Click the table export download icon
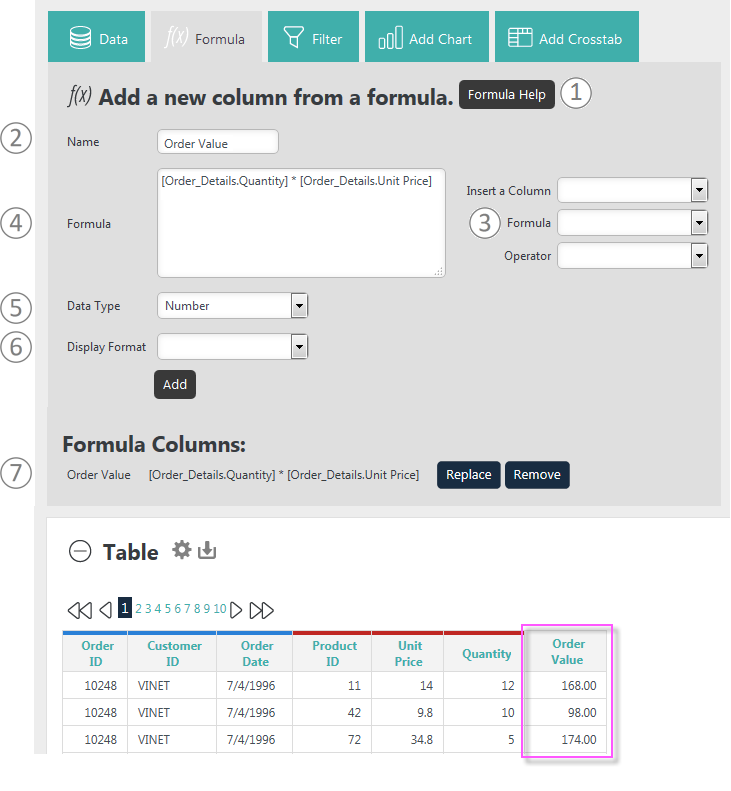This screenshot has height=791, width=731. (207, 550)
